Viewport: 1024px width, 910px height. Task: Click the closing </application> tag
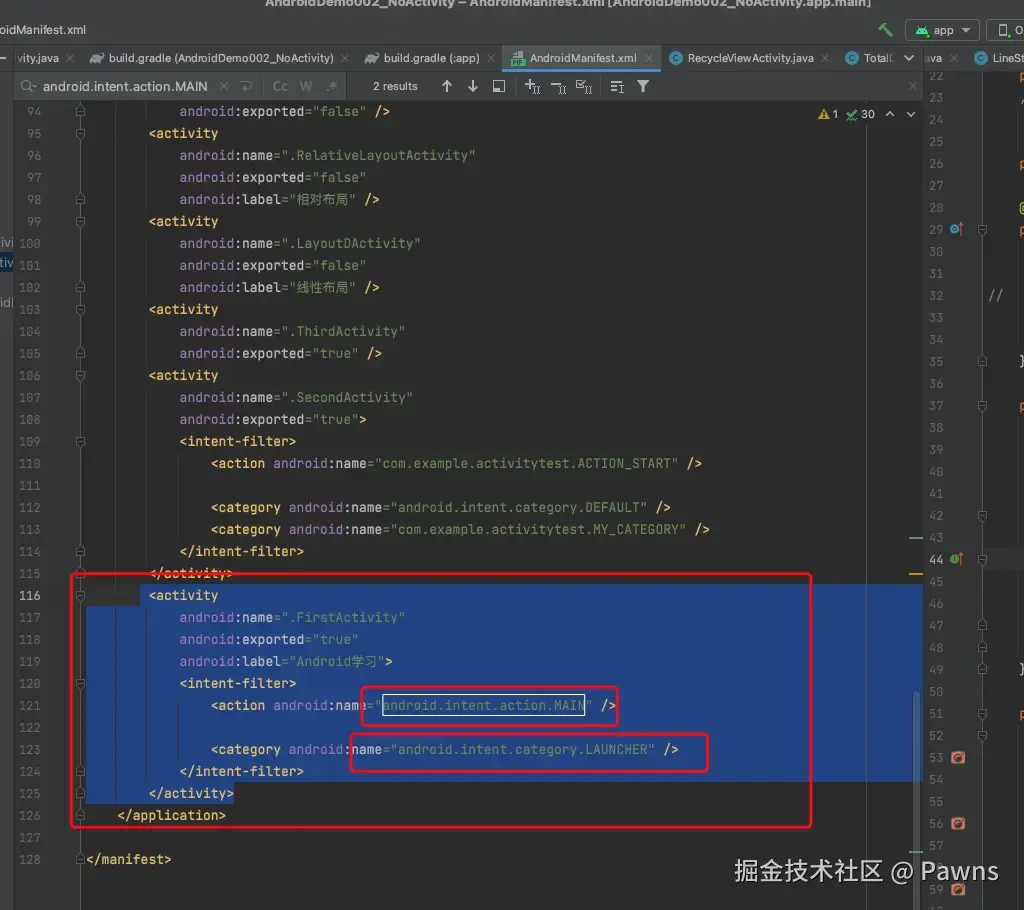coord(171,815)
